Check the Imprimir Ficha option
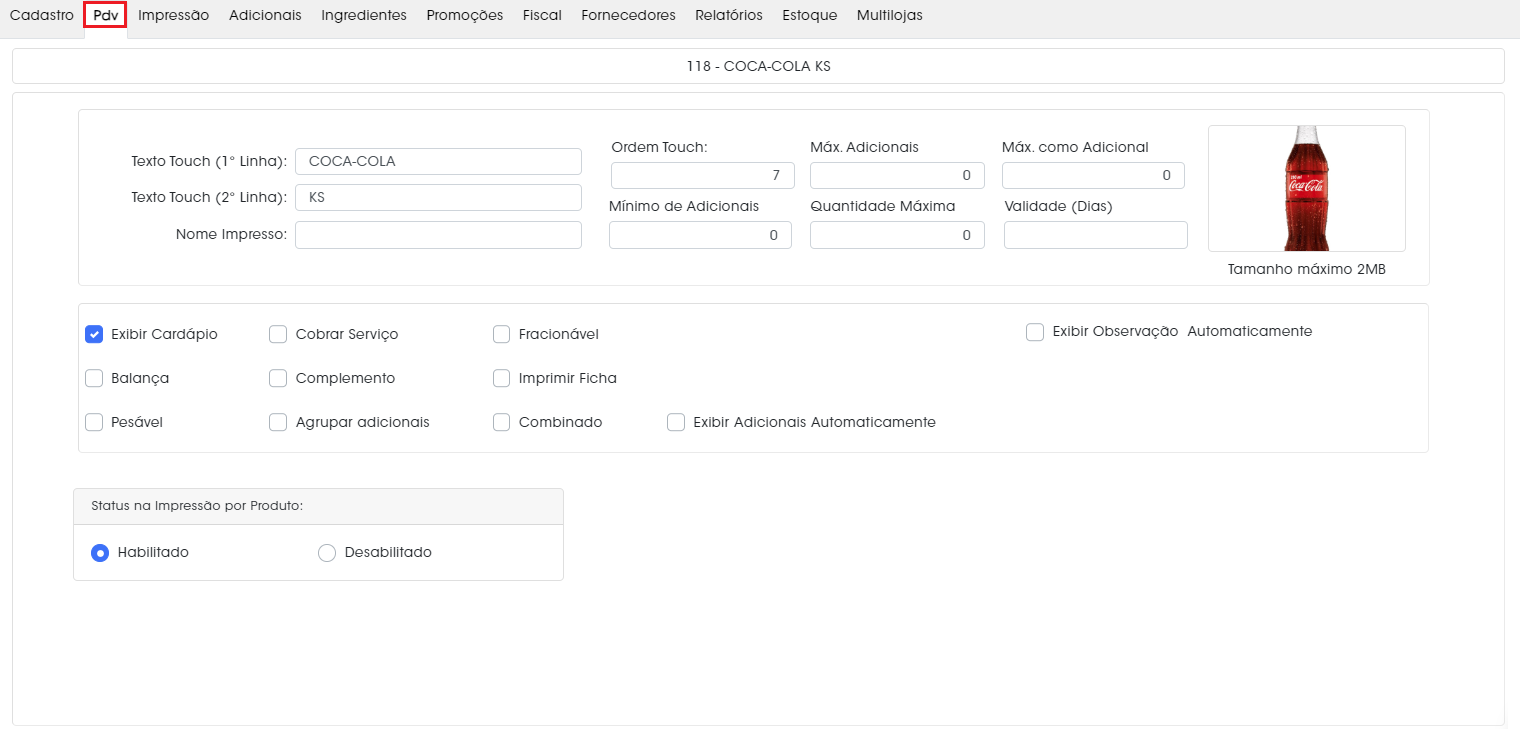The height and width of the screenshot is (743, 1520). [502, 378]
